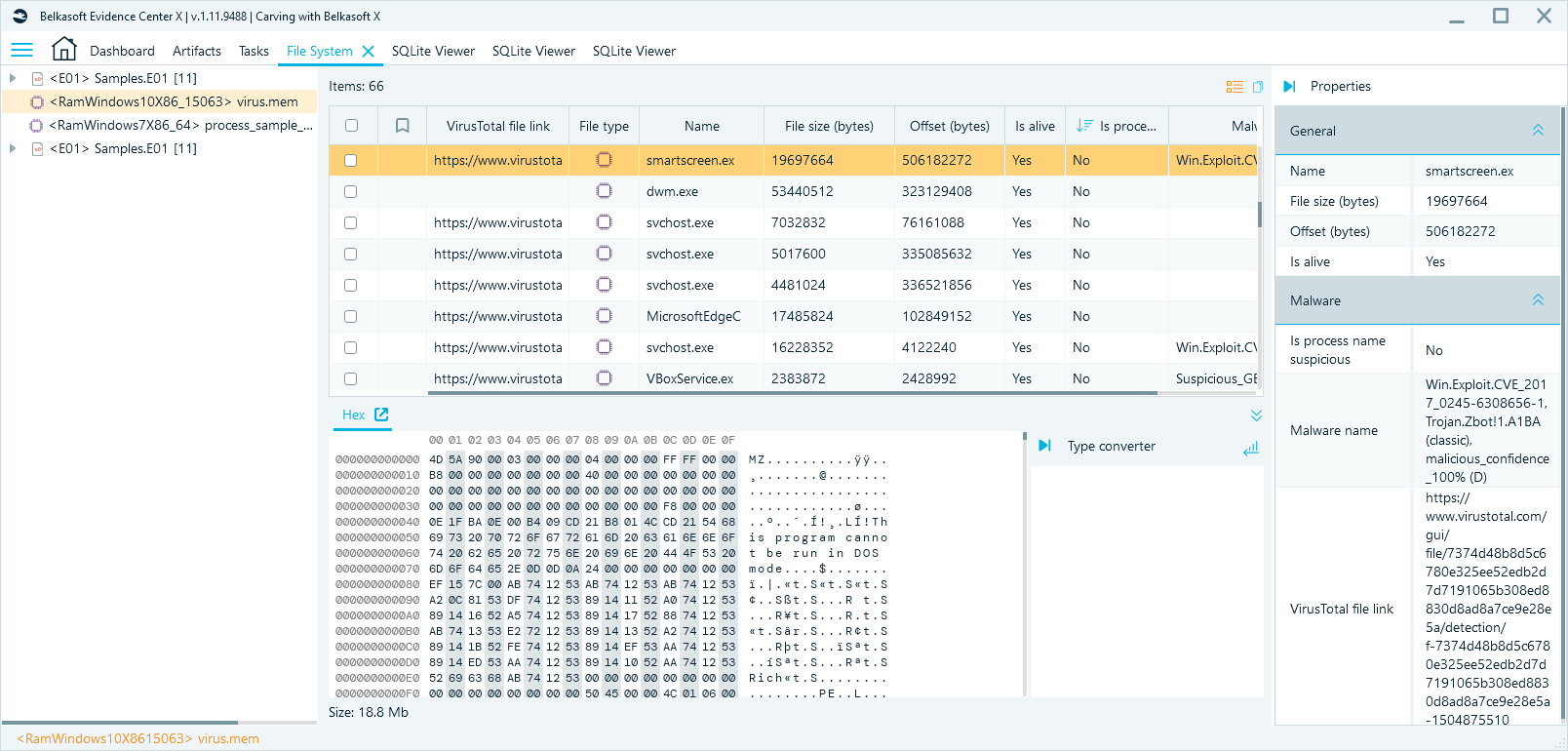Viewport: 1568px width, 751px height.
Task: Open the Hex viewer in a separate window
Action: point(381,415)
